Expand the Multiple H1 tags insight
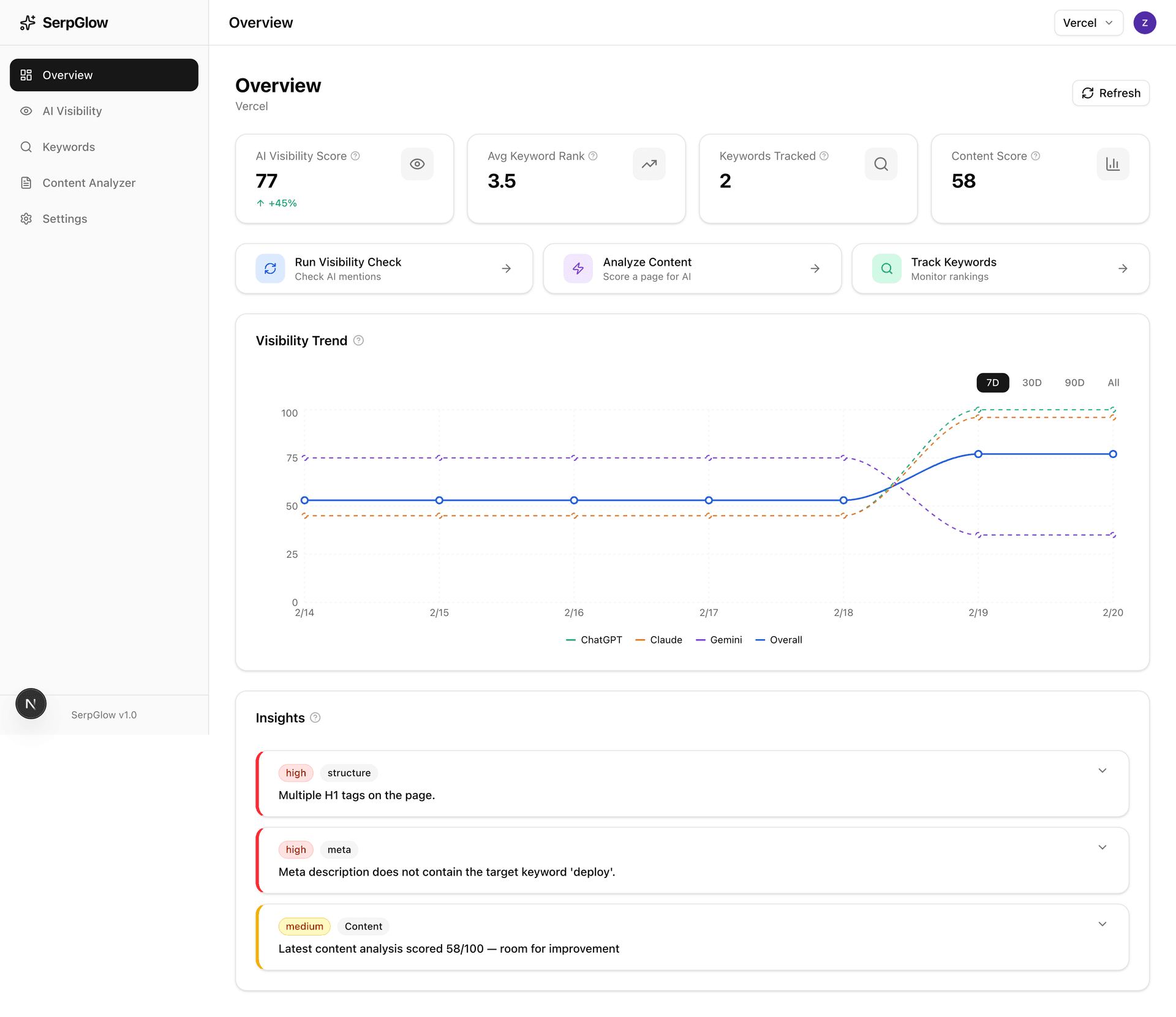This screenshot has width=1176, height=1017. point(1102,770)
